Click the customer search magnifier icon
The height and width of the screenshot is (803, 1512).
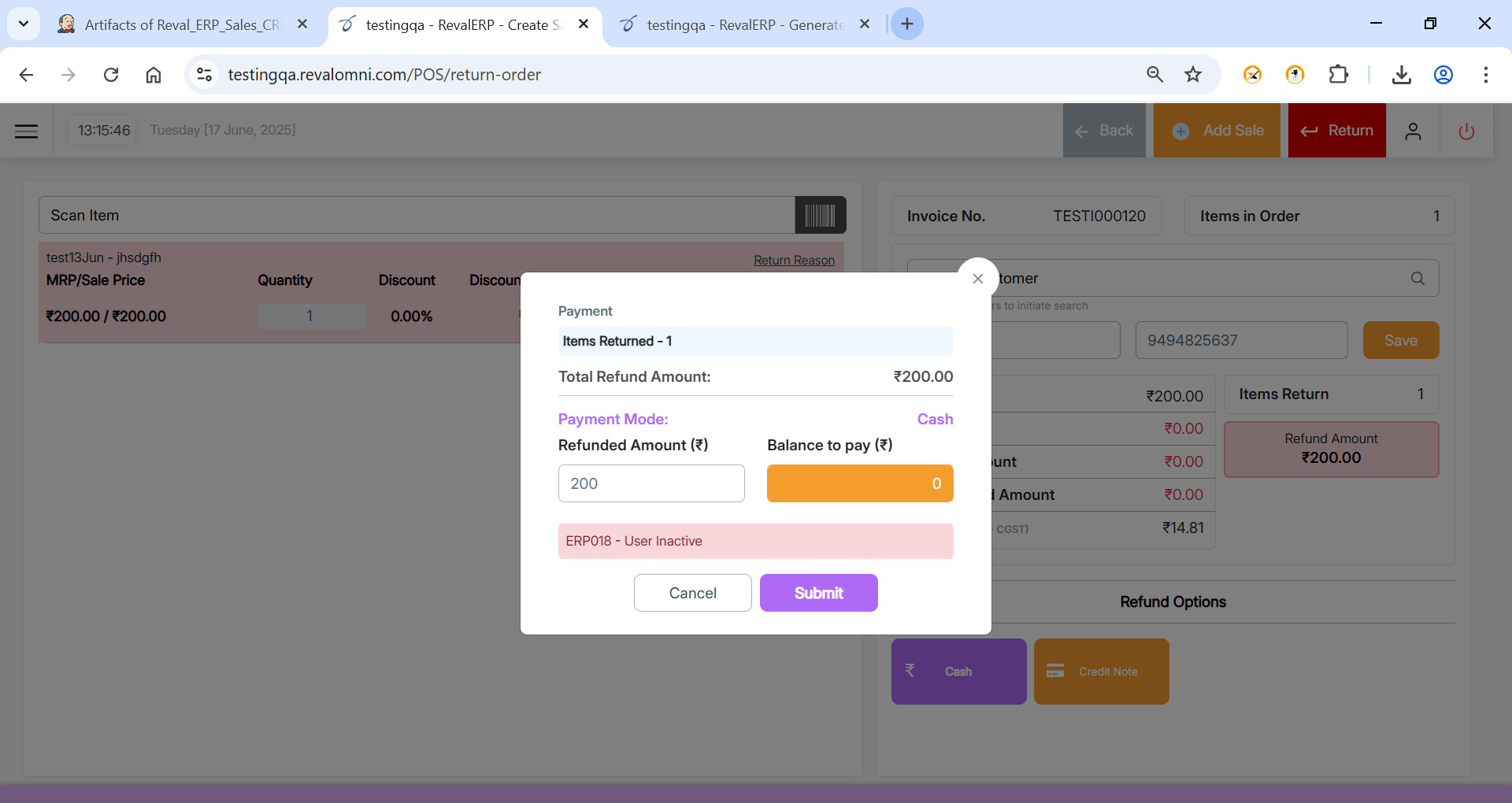click(x=1417, y=278)
